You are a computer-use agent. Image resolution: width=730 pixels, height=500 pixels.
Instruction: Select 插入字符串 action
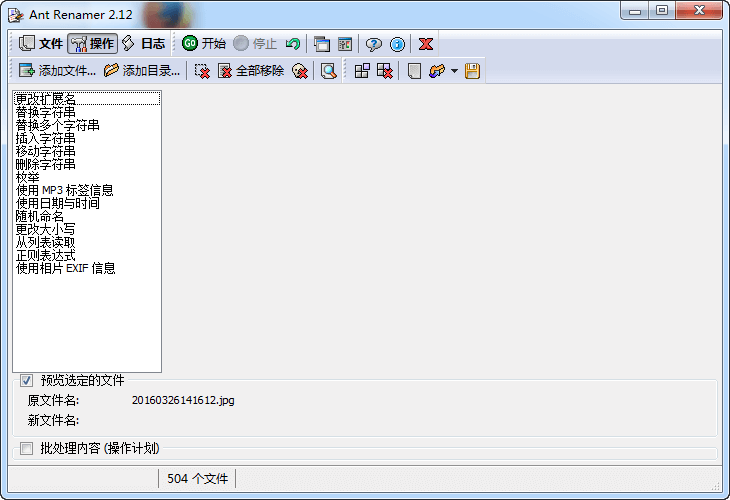(x=87, y=138)
